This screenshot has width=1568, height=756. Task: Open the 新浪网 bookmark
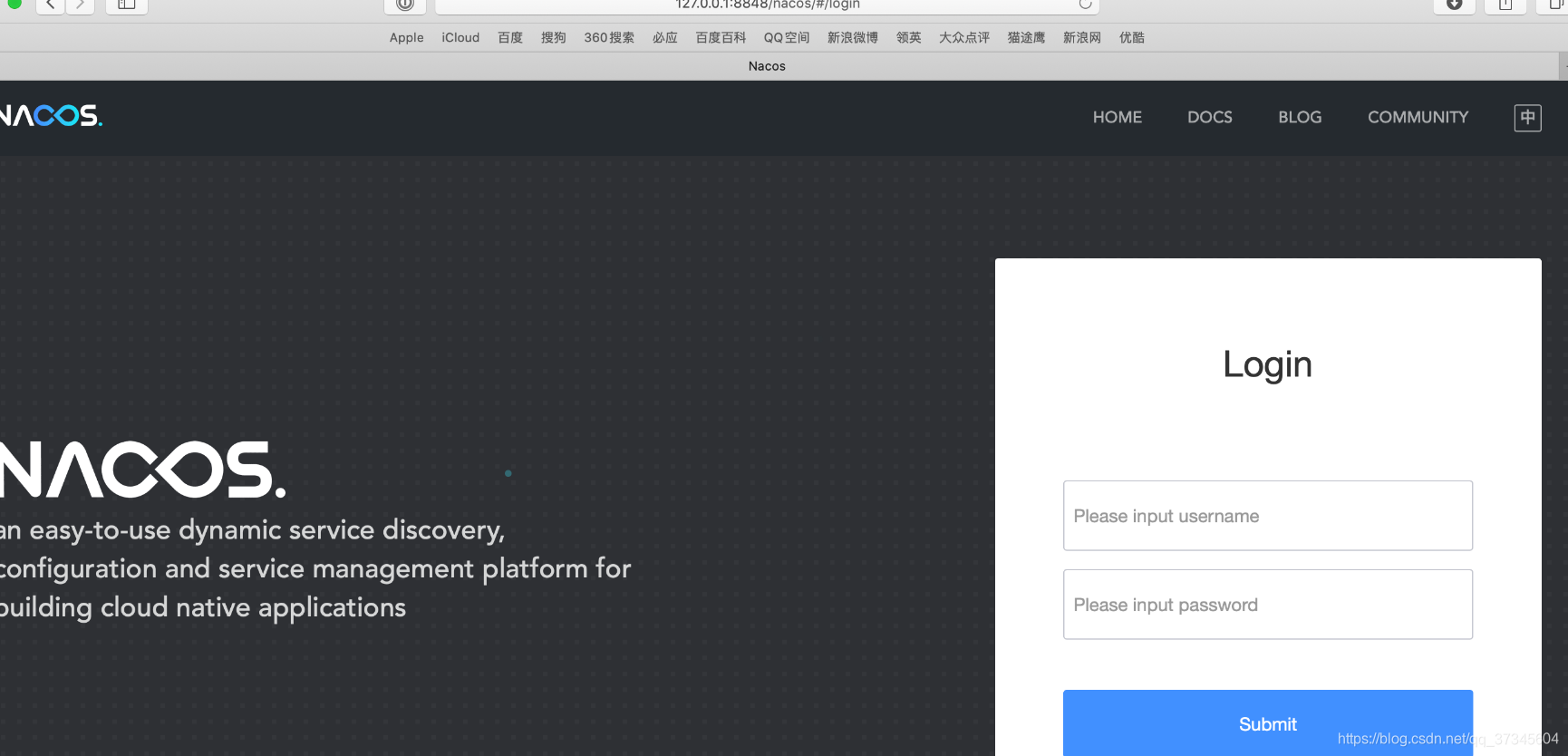click(x=1082, y=37)
